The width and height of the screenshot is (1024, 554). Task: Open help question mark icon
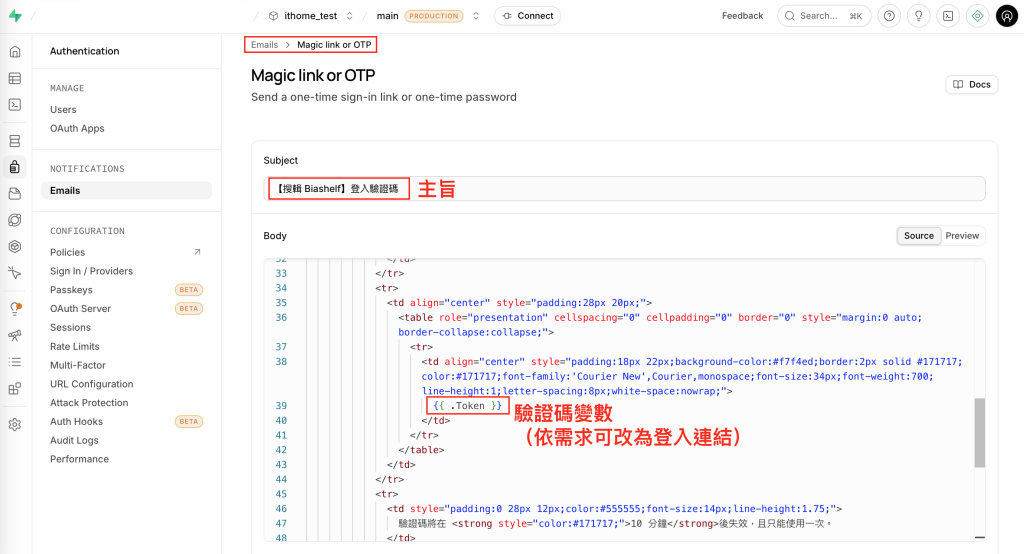click(889, 16)
